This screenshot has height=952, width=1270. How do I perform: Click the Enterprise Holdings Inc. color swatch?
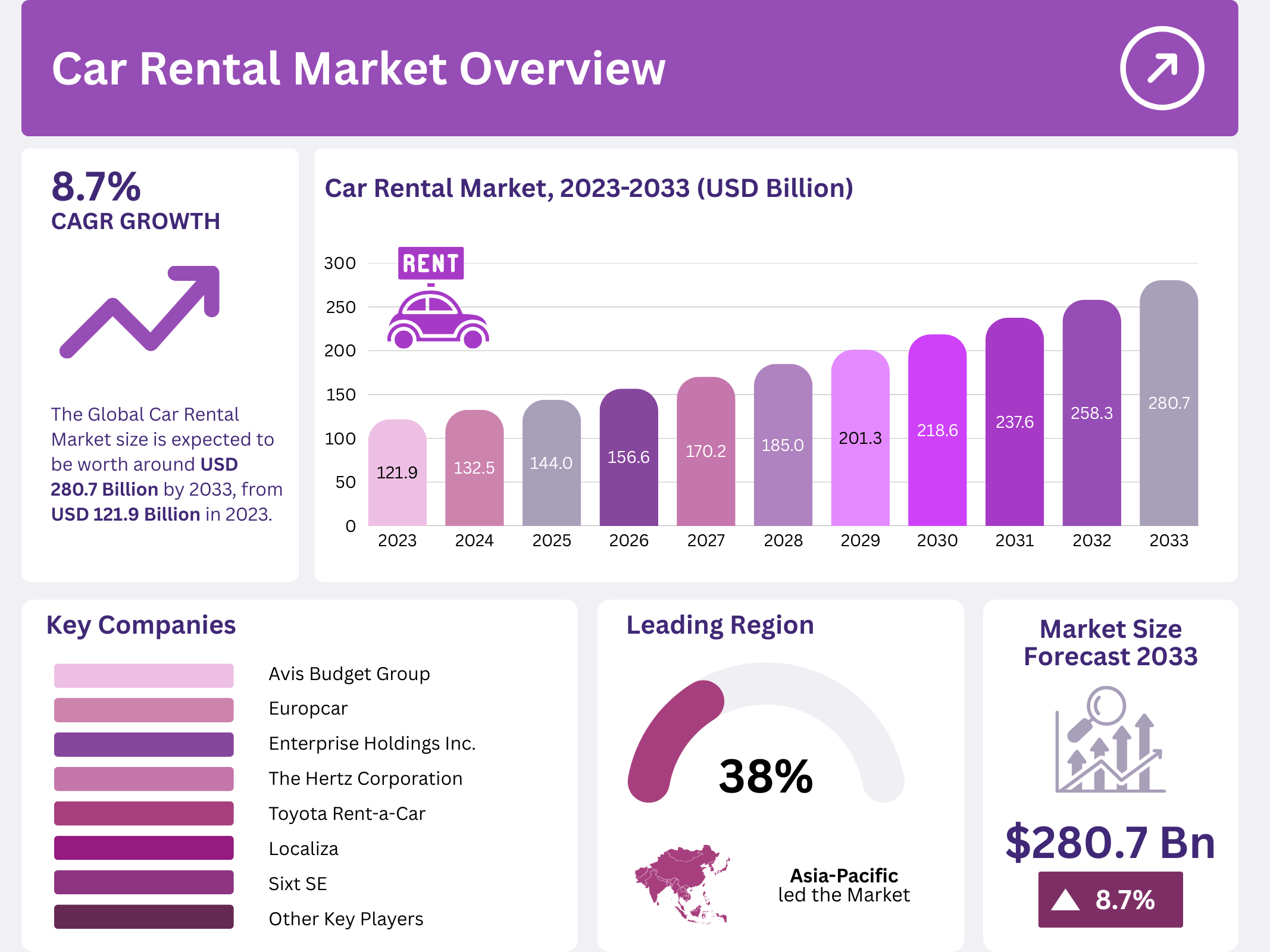pos(143,744)
